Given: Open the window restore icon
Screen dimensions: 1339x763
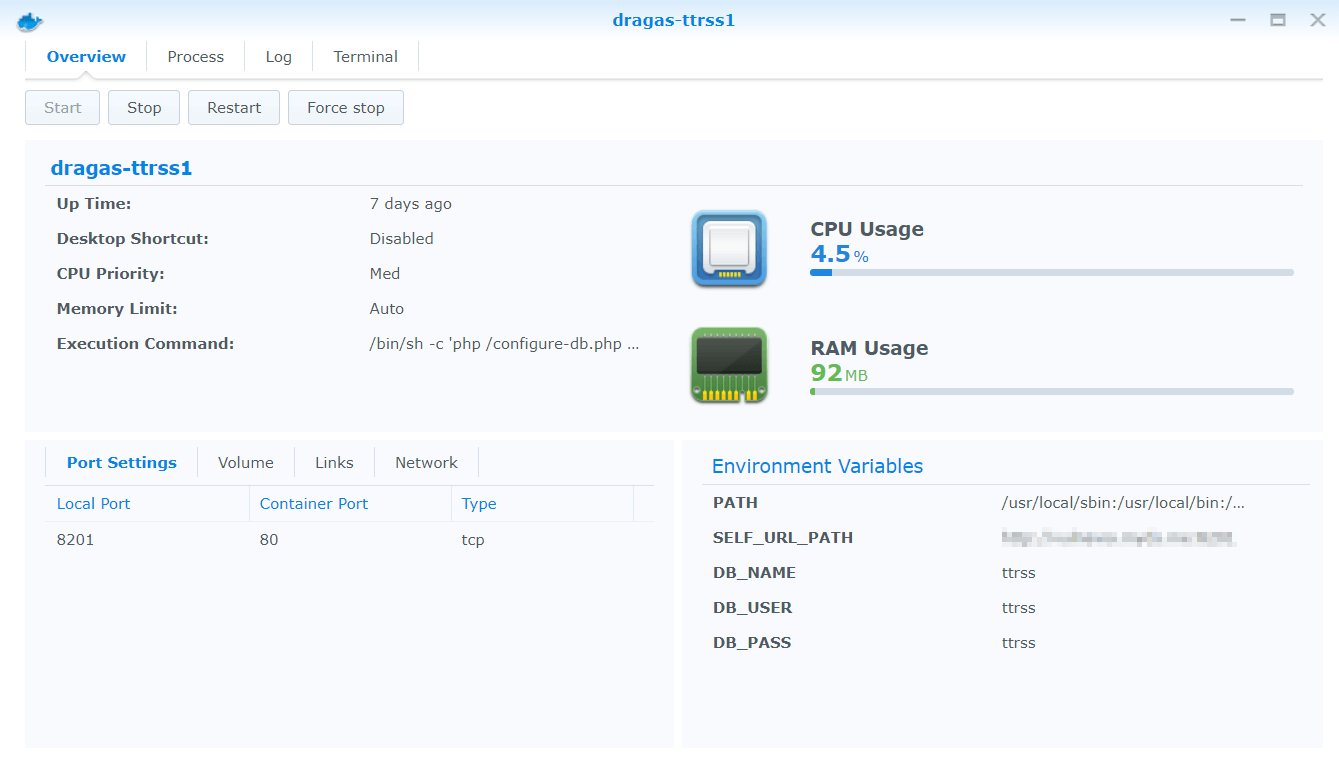Looking at the screenshot, I should (1277, 19).
